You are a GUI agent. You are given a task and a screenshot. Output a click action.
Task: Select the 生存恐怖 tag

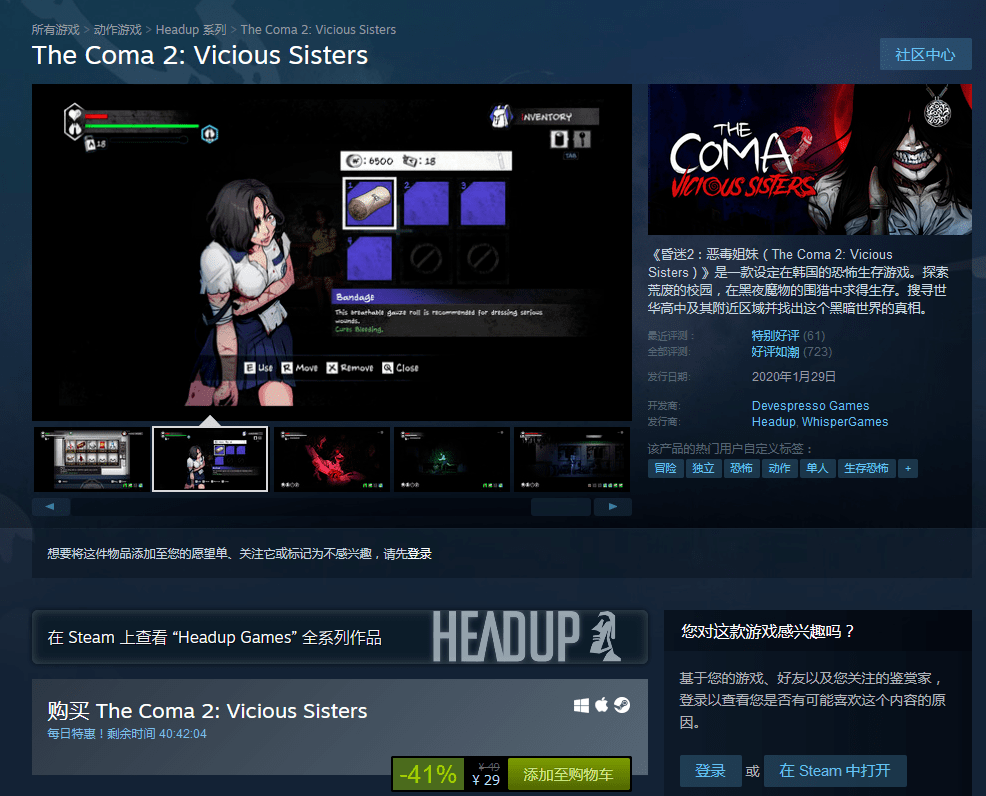pyautogui.click(x=867, y=468)
